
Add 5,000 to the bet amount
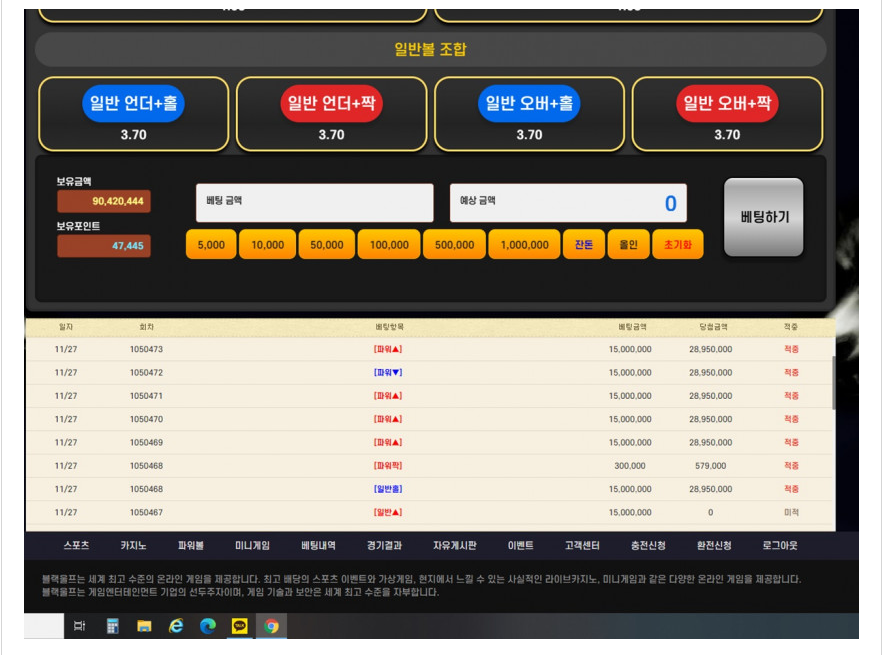211,245
